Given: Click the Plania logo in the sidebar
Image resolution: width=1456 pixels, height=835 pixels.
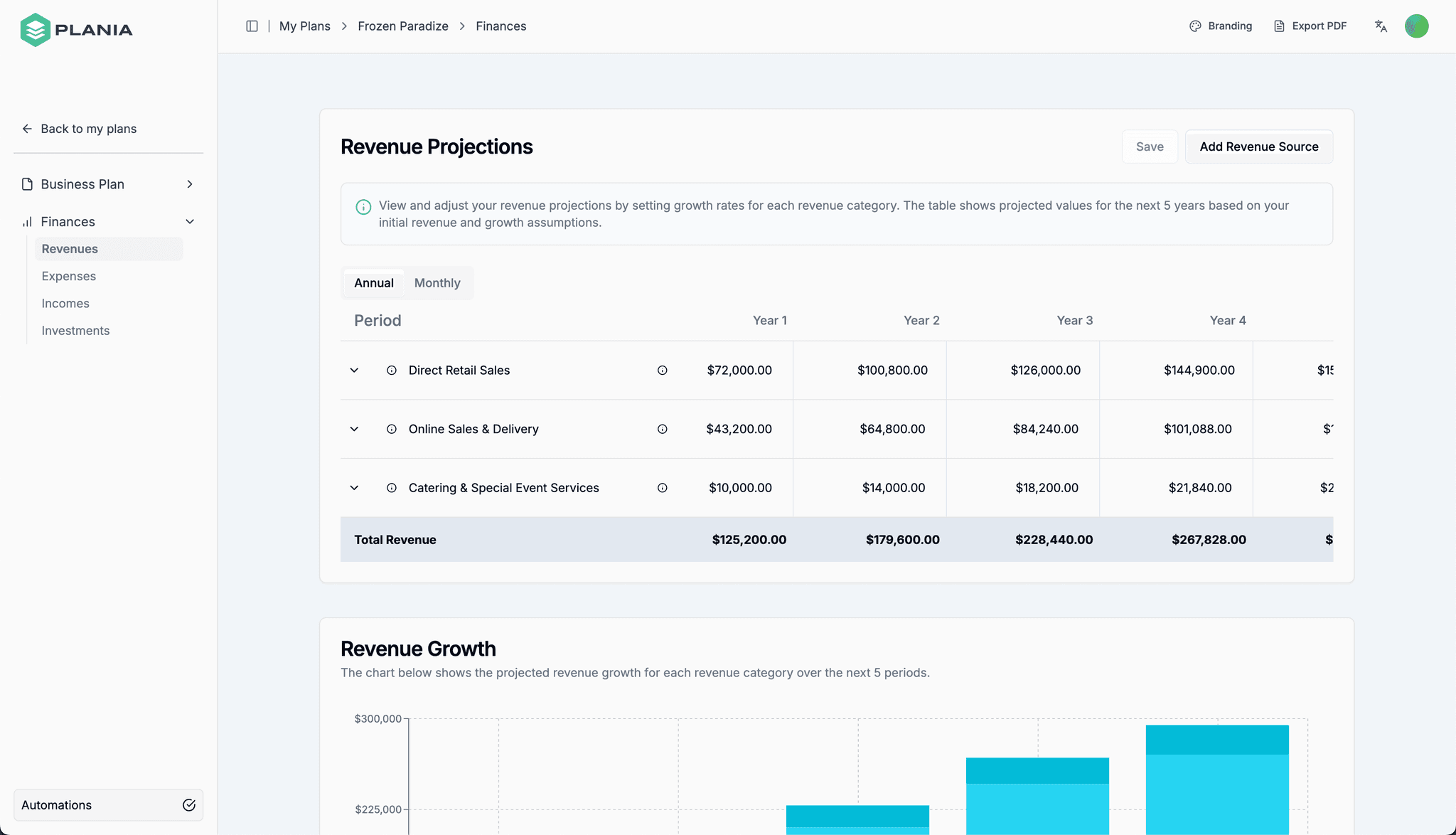Looking at the screenshot, I should coord(76,28).
